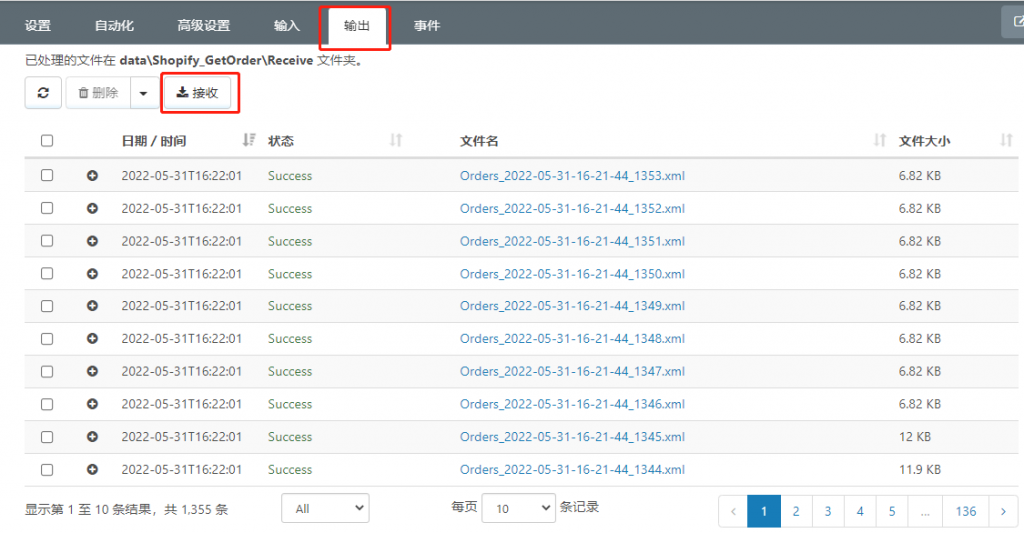Tick the select-all checkbox in header
This screenshot has height=533, width=1024.
pos(47,140)
